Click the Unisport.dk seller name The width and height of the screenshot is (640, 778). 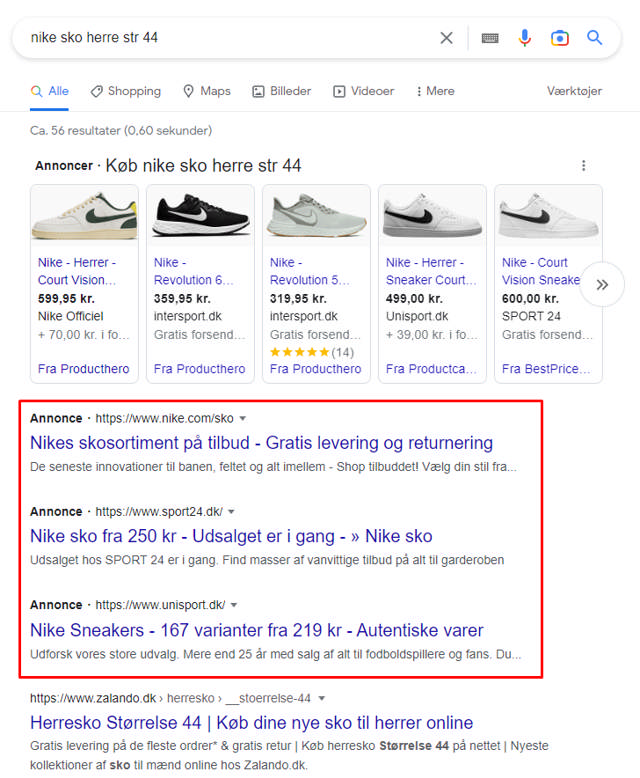[x=417, y=317]
